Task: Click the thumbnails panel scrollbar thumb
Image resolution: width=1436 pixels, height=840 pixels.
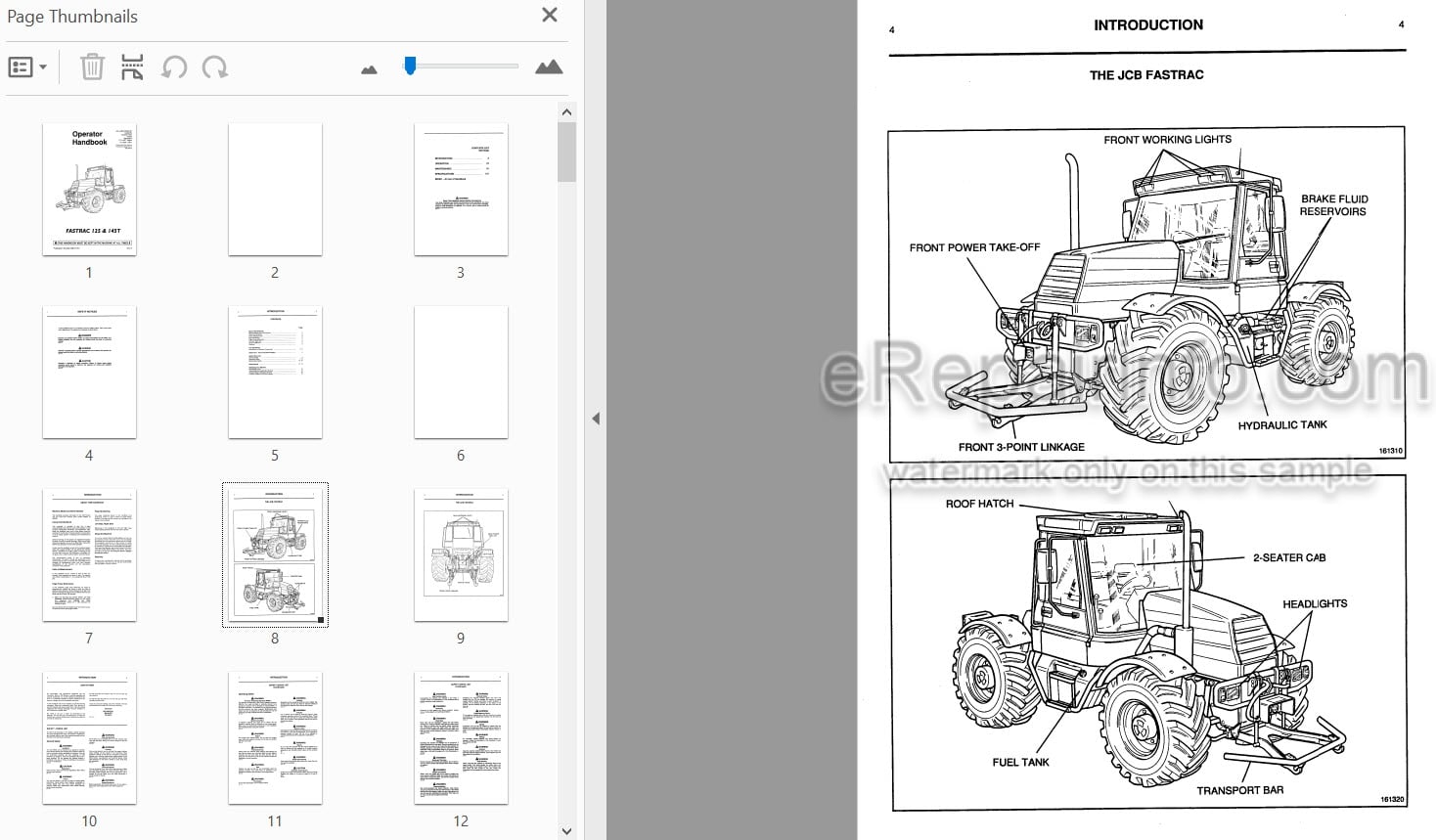Action: pyautogui.click(x=566, y=153)
